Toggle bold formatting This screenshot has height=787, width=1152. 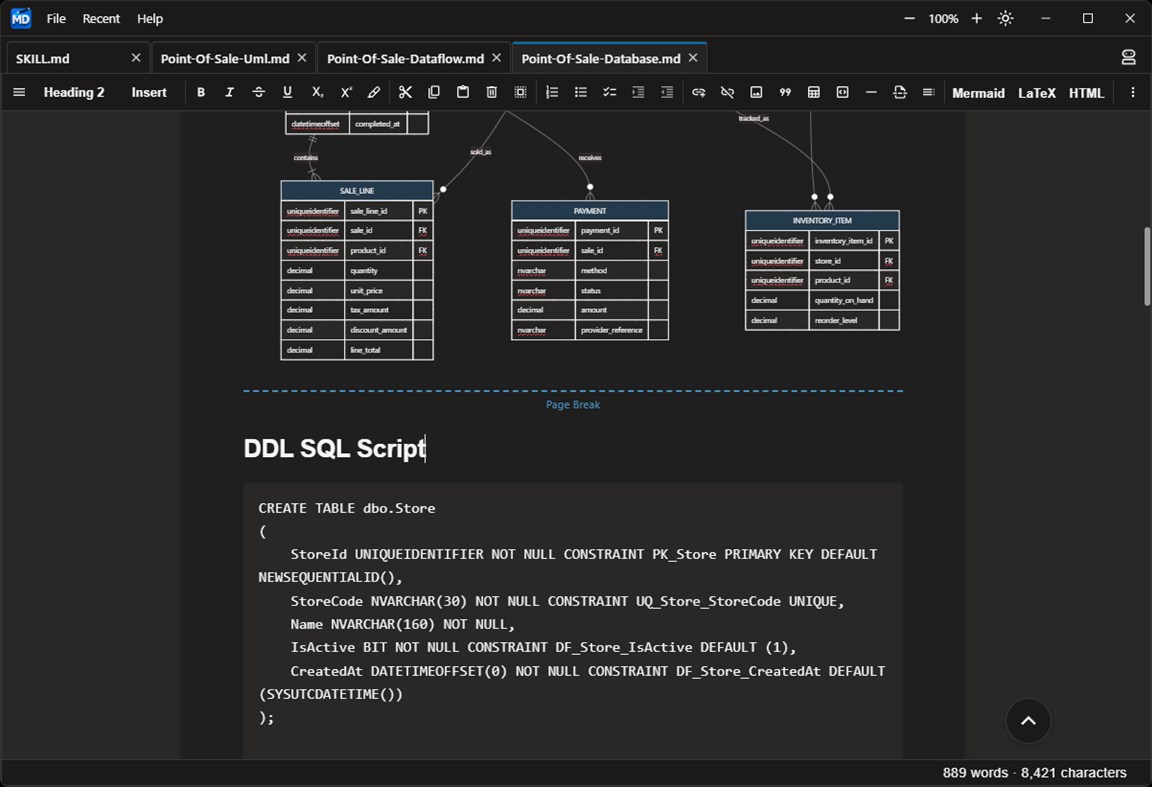201,93
